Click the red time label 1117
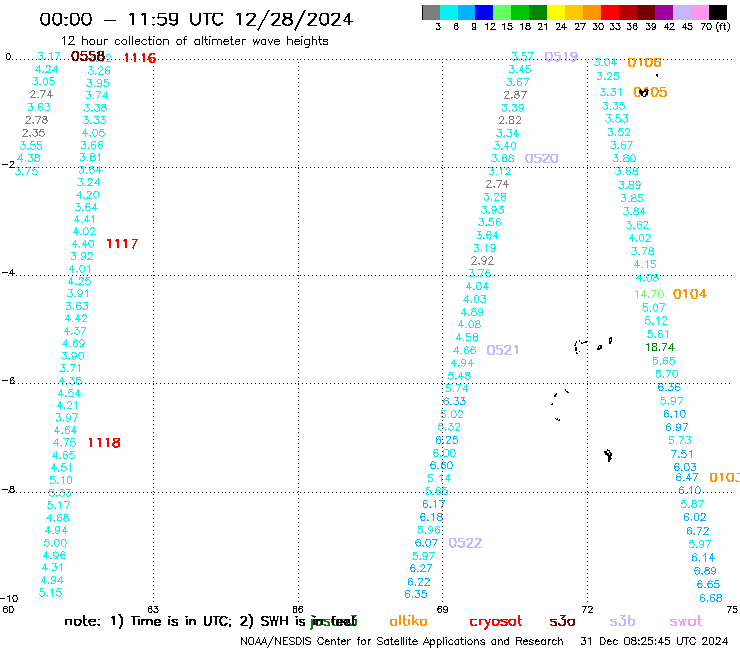The height and width of the screenshot is (650, 740). pyautogui.click(x=122, y=244)
